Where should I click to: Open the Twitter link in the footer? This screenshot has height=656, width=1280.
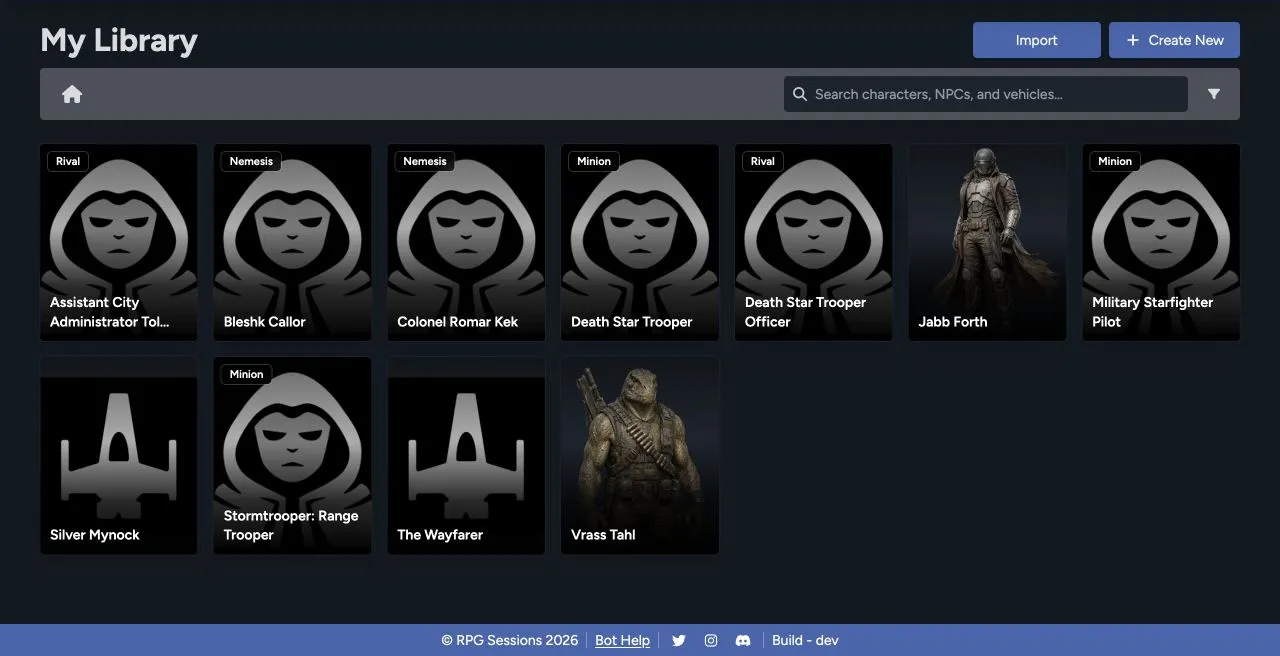(679, 640)
